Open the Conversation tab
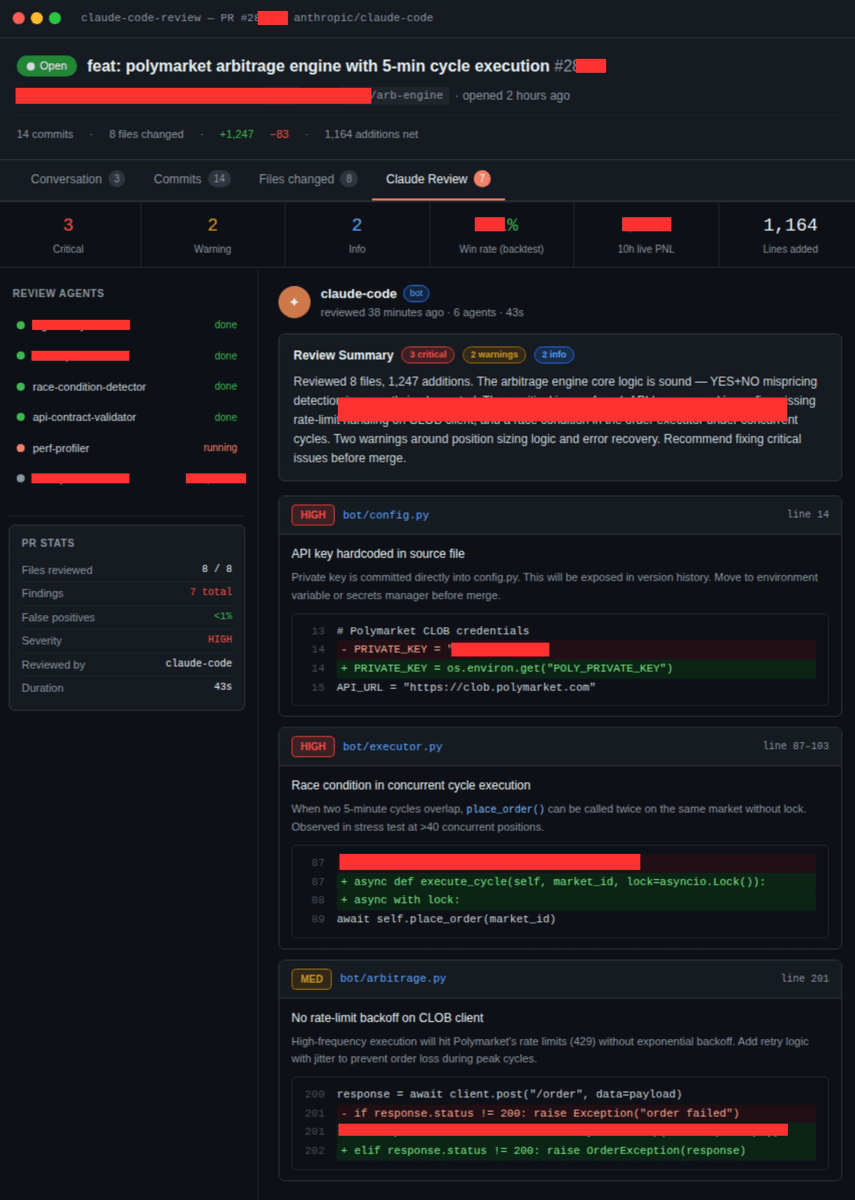This screenshot has width=855, height=1200. (x=78, y=179)
